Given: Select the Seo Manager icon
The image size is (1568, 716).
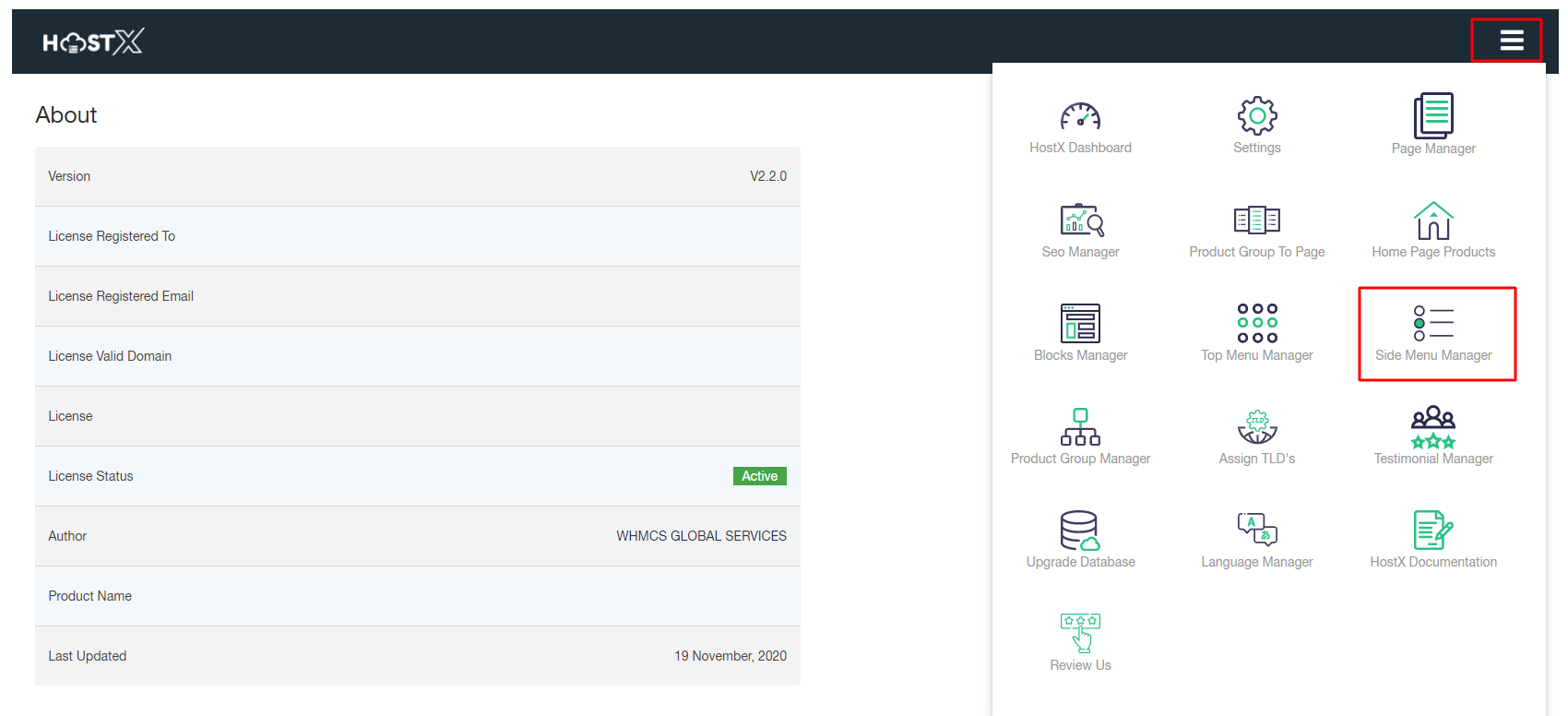Looking at the screenshot, I should (x=1081, y=221).
